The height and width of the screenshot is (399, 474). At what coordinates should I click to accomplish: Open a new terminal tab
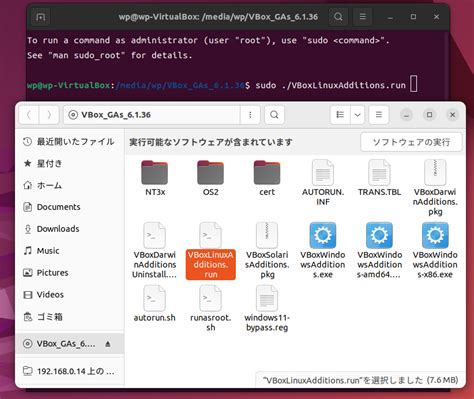point(41,17)
